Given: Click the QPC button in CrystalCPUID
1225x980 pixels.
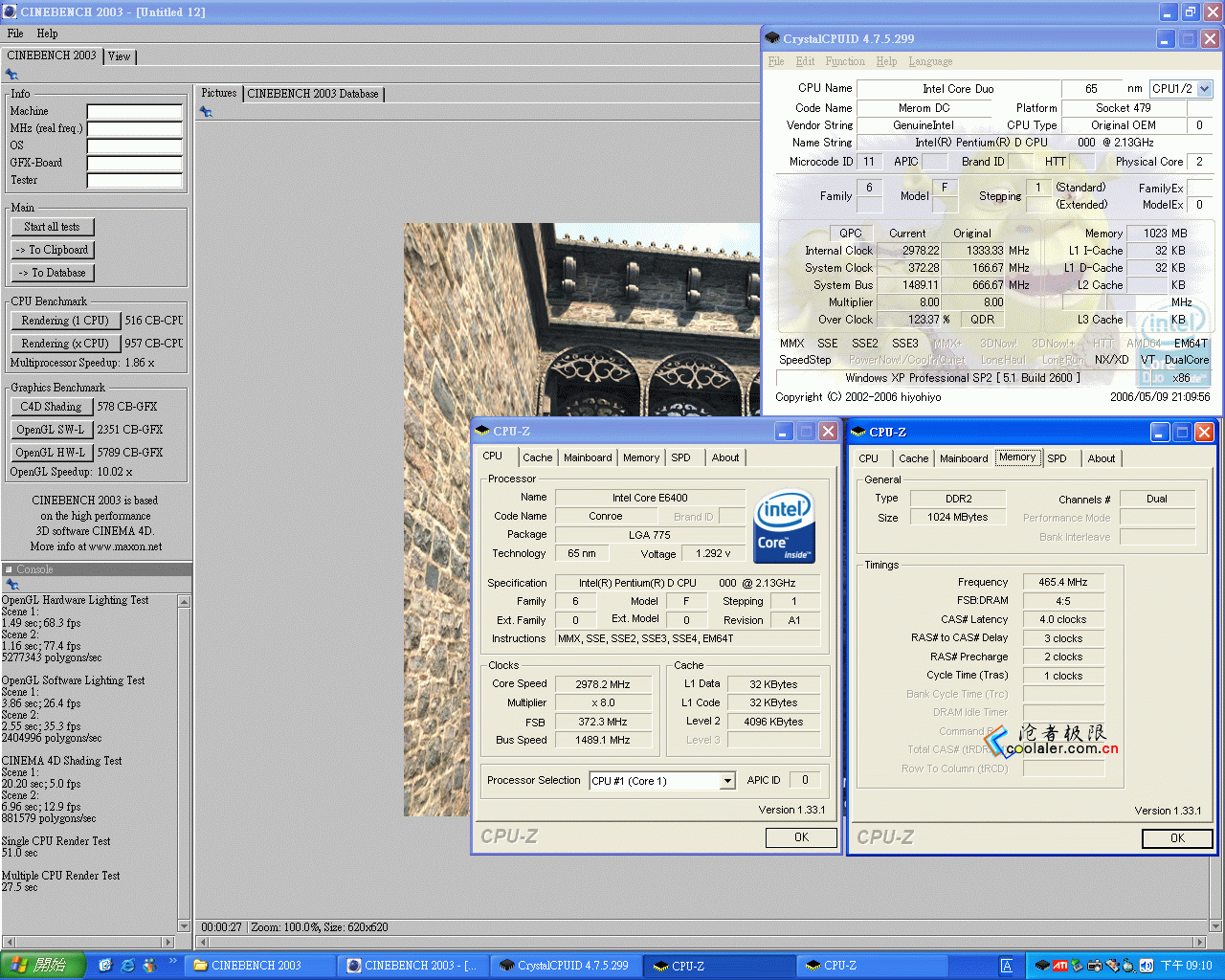Looking at the screenshot, I should pyautogui.click(x=851, y=234).
